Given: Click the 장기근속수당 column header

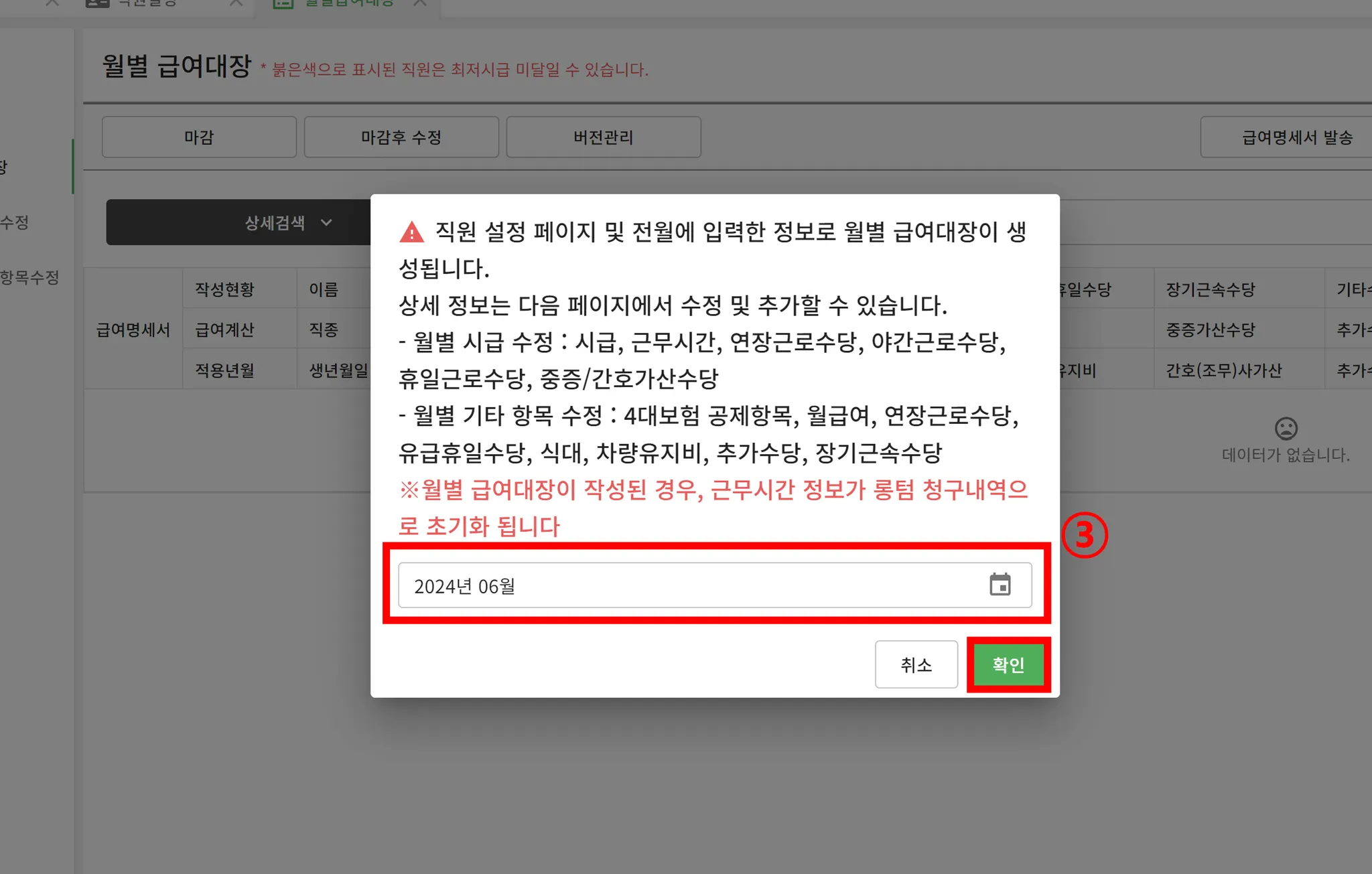Looking at the screenshot, I should click(1210, 289).
